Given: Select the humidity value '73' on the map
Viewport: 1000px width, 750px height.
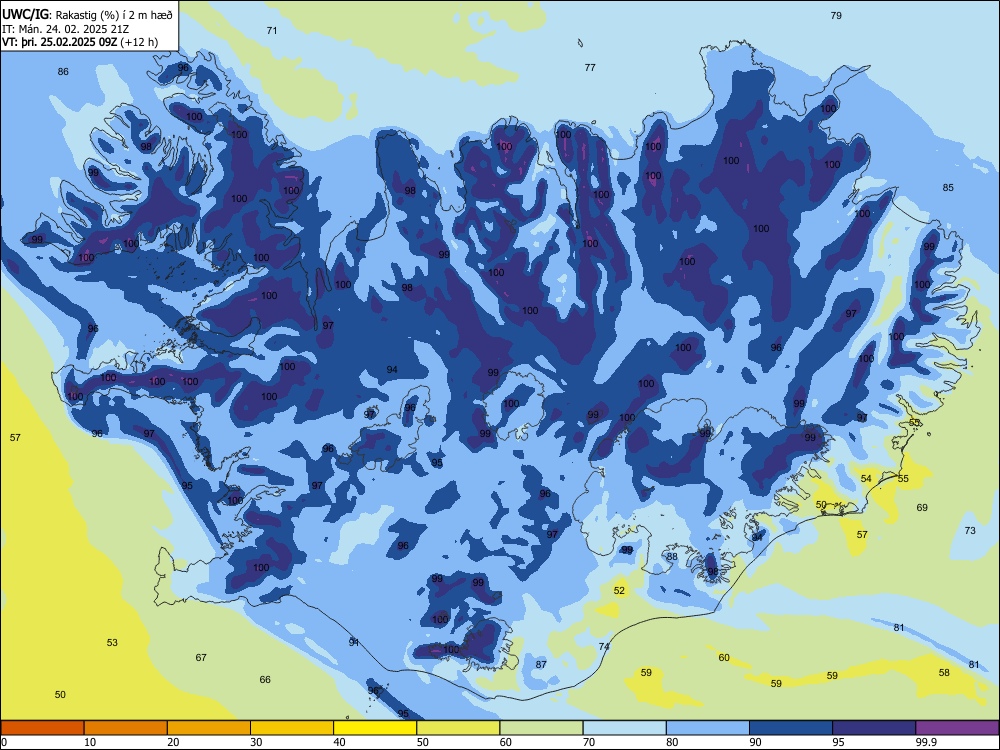Looking at the screenshot, I should pos(970,531).
